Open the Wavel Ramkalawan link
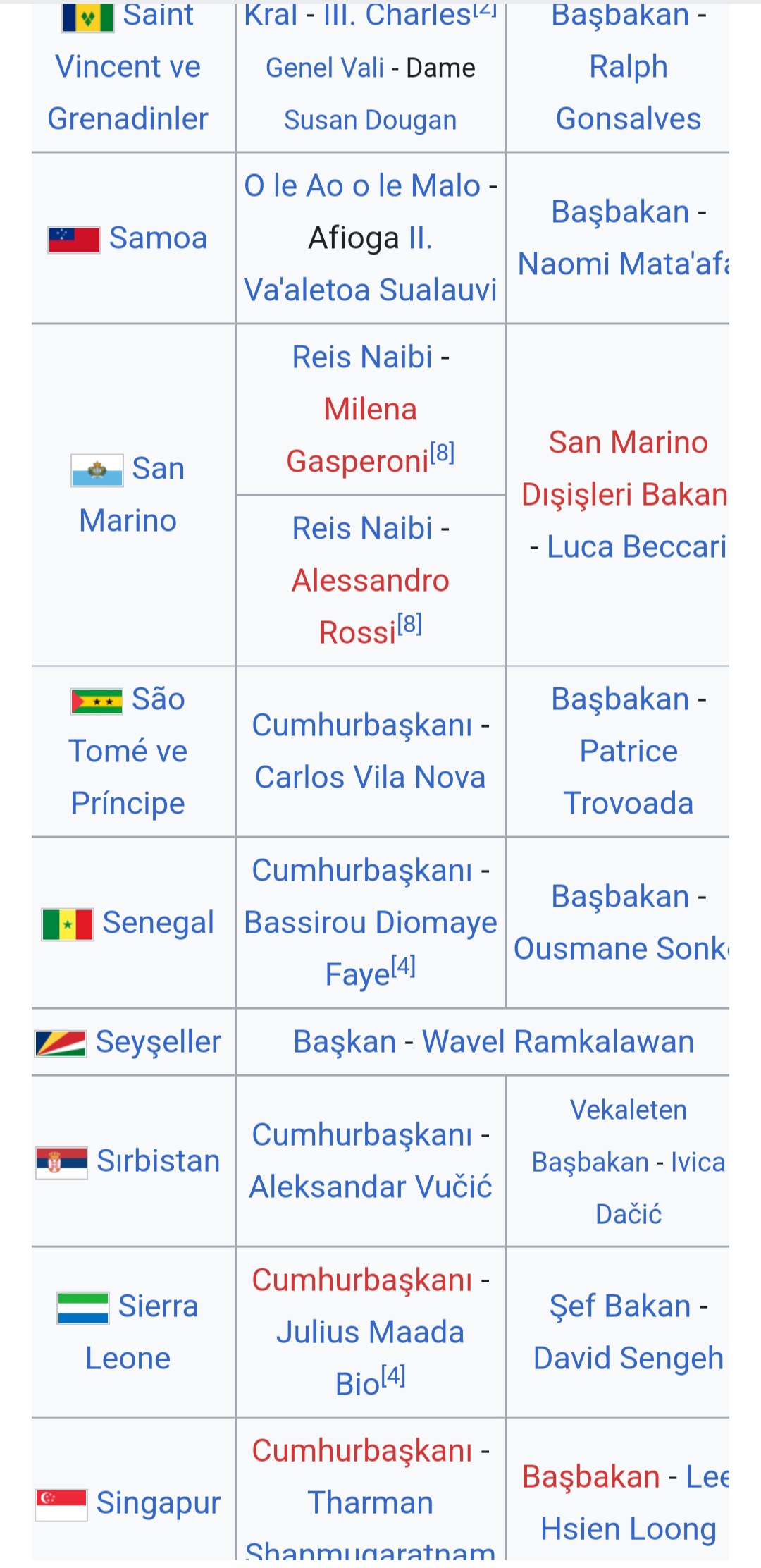Image resolution: width=761 pixels, height=1568 pixels. [x=558, y=1042]
